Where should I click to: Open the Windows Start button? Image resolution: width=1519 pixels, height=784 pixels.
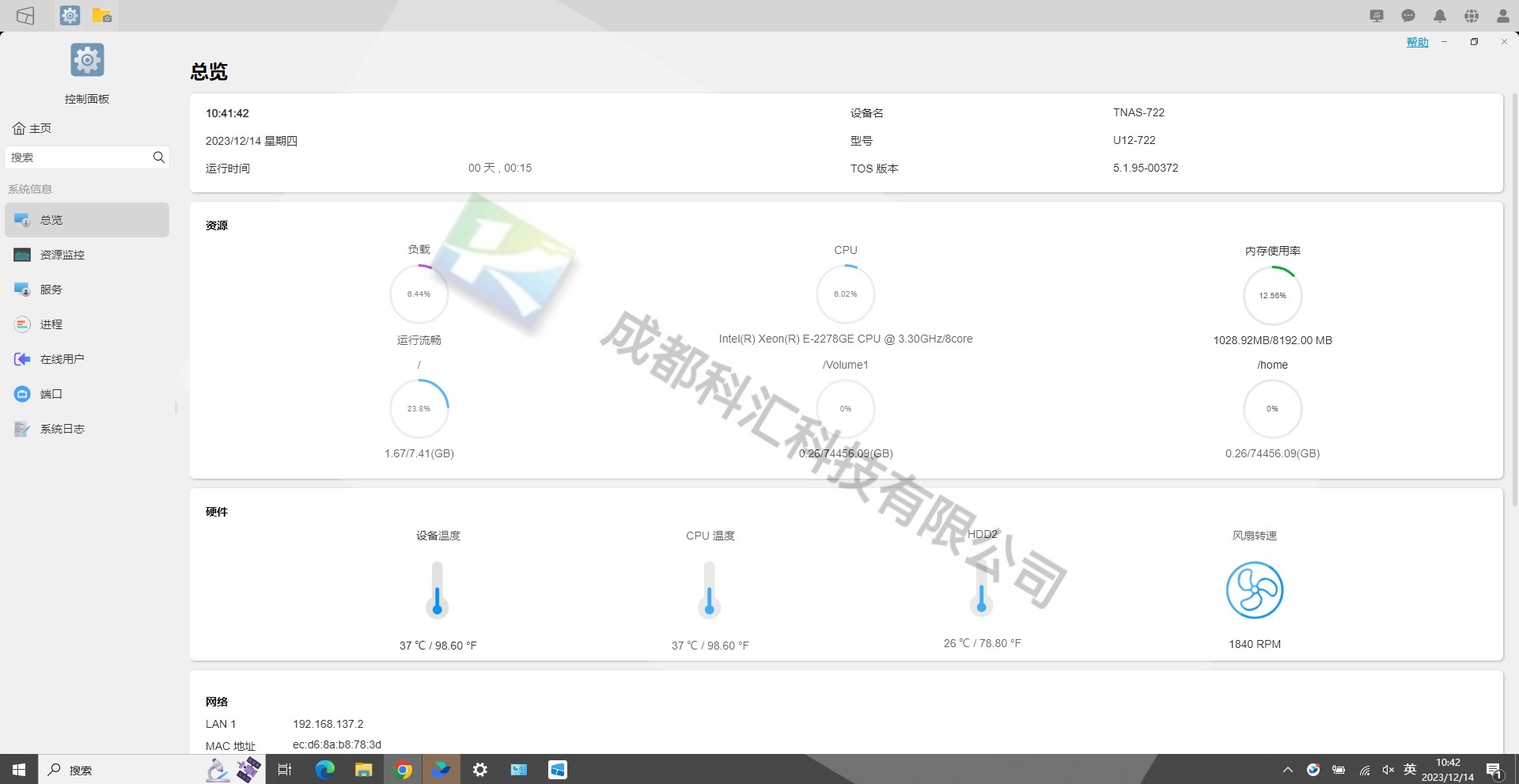[19, 770]
